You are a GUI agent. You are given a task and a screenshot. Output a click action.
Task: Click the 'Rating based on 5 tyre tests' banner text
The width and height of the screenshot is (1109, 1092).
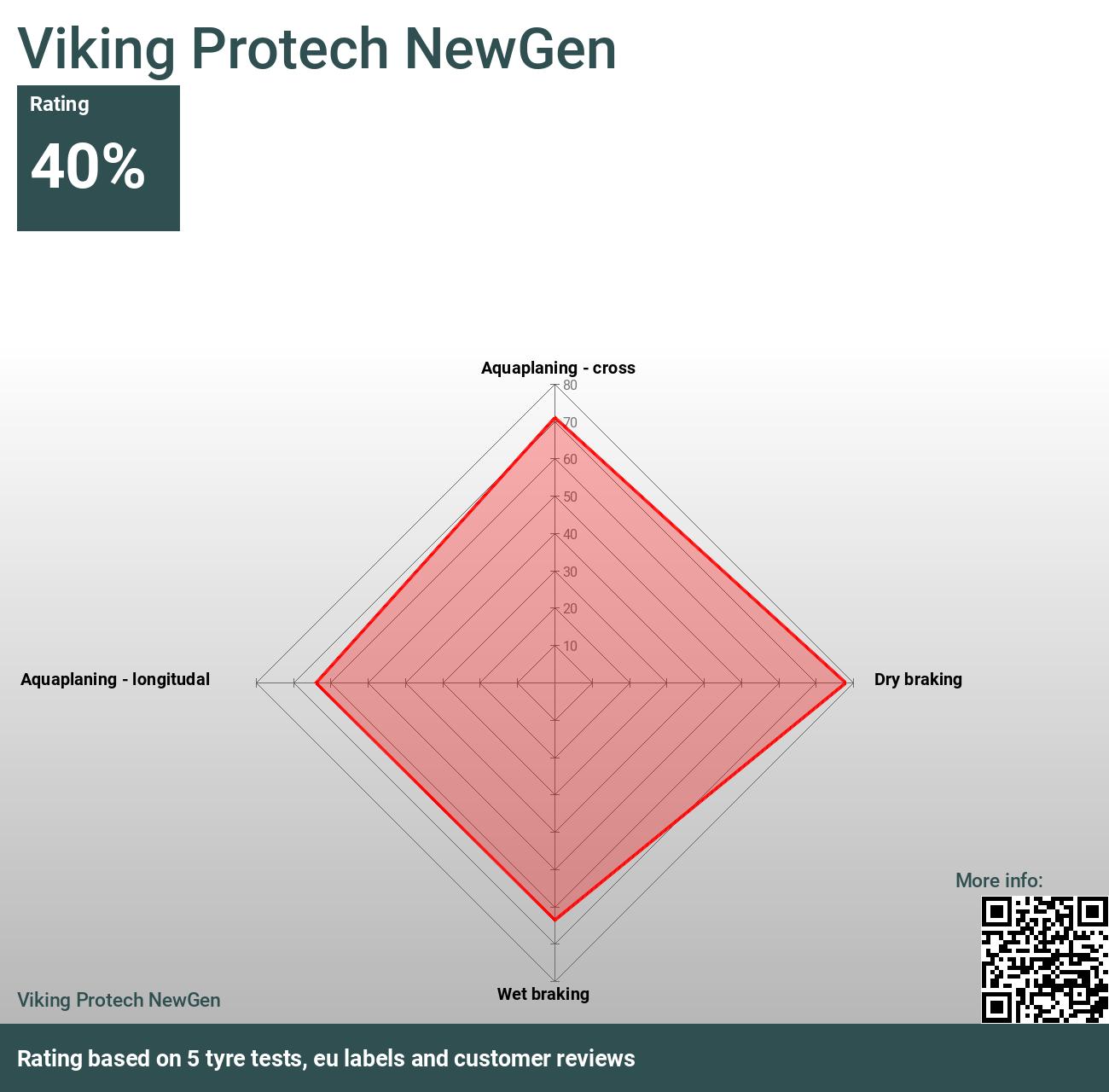pyautogui.click(x=326, y=1059)
